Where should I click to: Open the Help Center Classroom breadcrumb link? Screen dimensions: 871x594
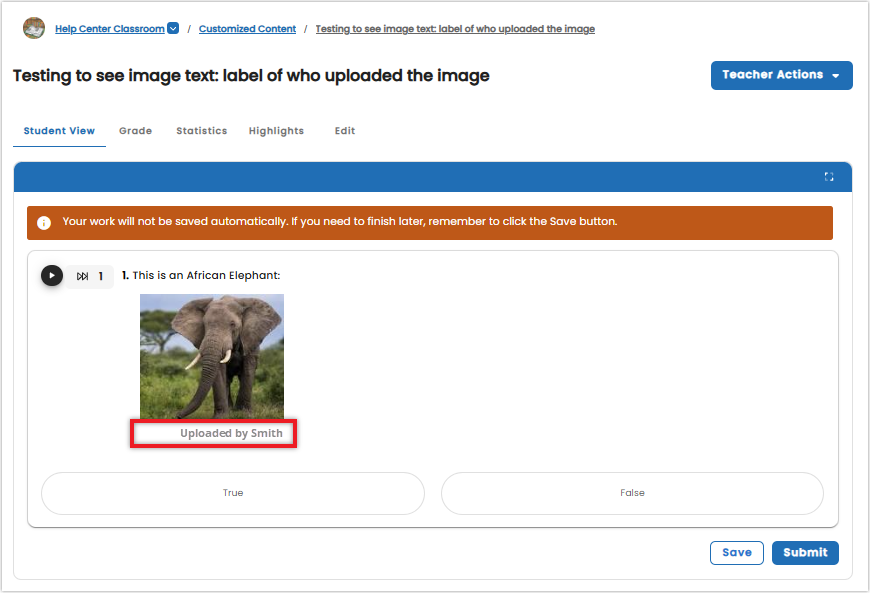point(109,29)
